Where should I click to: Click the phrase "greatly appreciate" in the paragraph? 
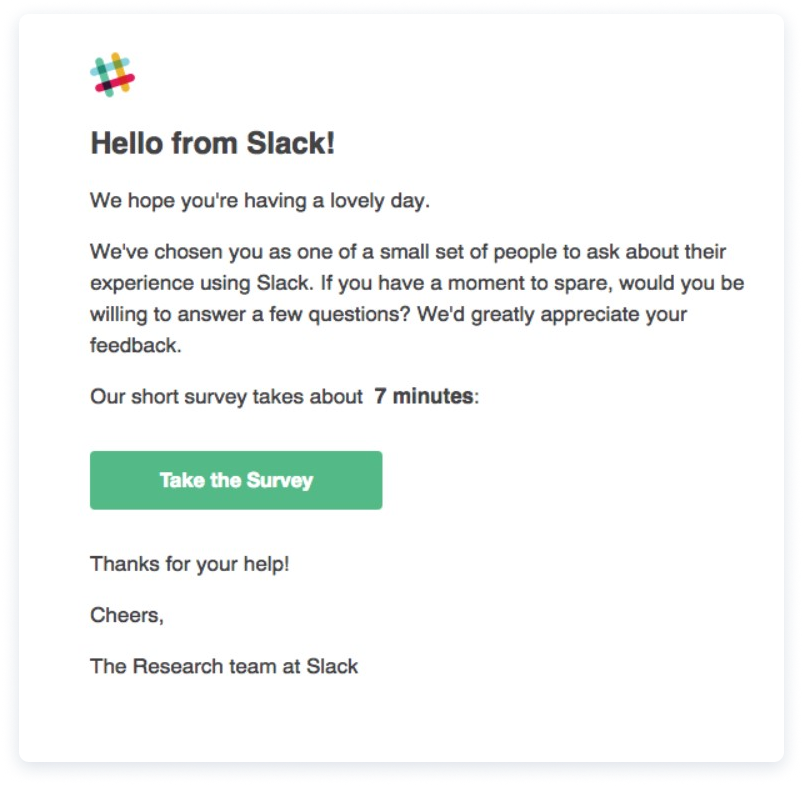[555, 314]
